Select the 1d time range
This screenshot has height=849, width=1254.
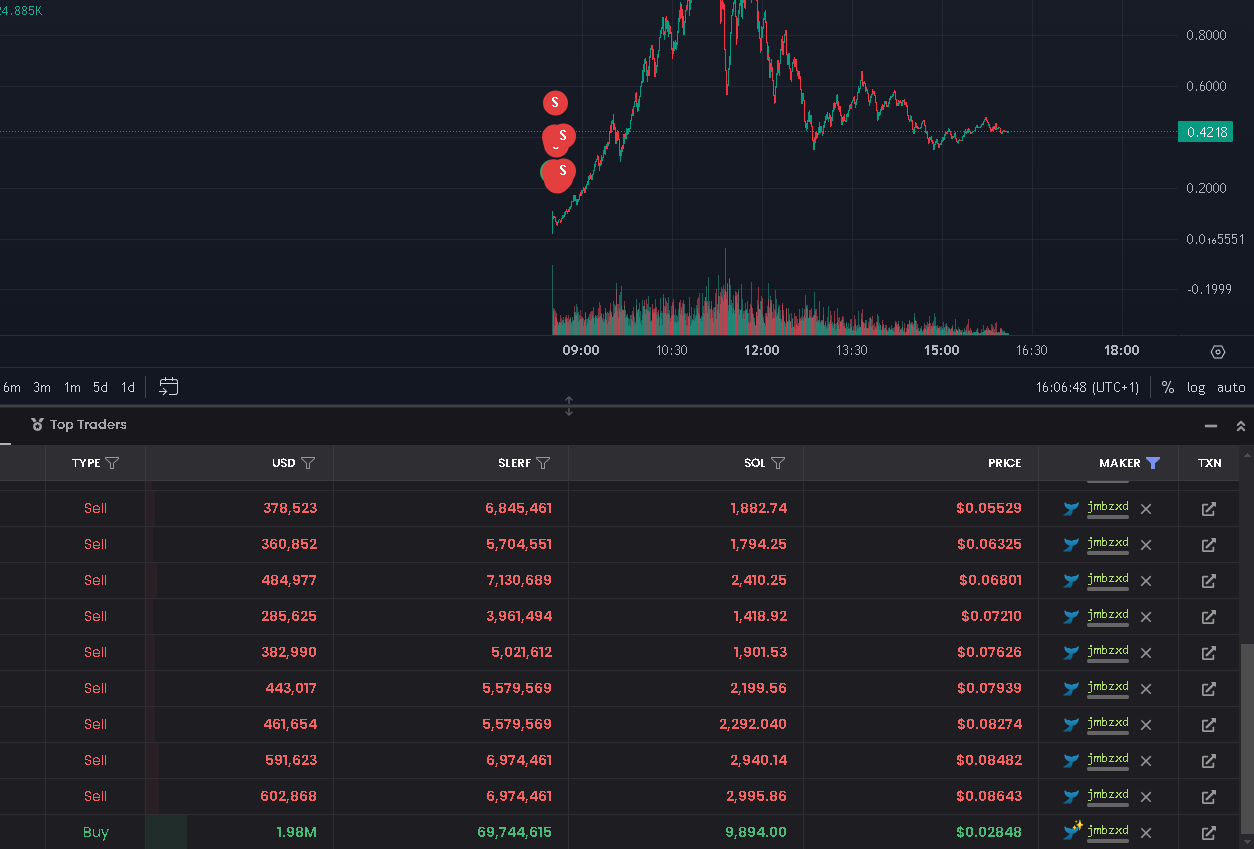(128, 387)
